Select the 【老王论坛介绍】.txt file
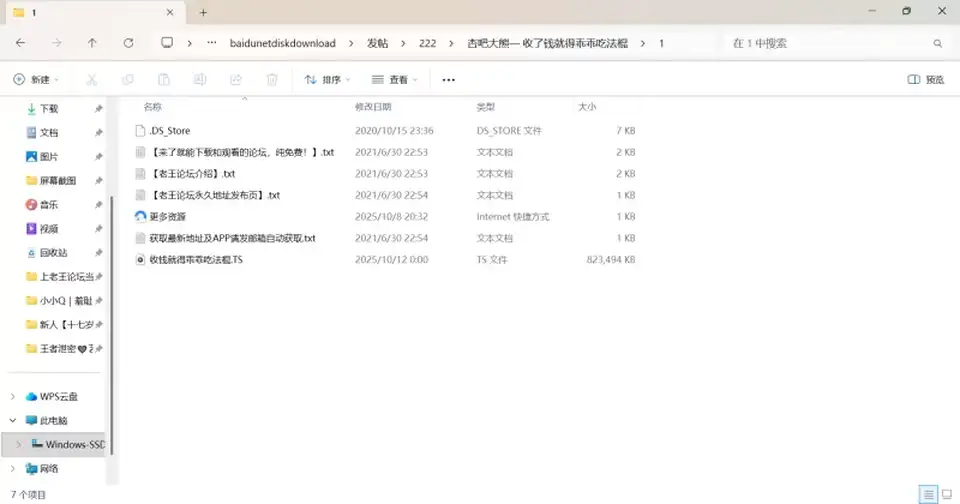This screenshot has width=960, height=504. [x=193, y=174]
